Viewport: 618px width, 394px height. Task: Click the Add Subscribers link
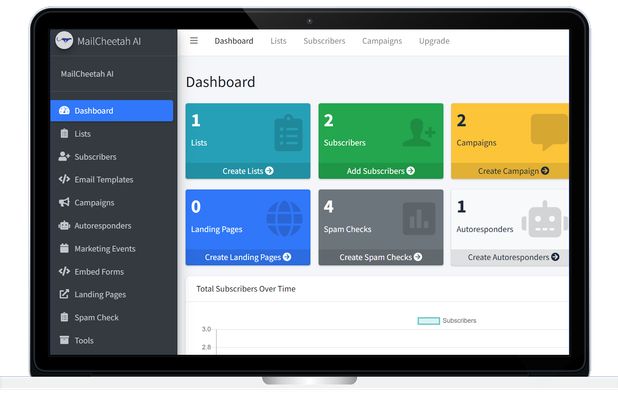[381, 171]
